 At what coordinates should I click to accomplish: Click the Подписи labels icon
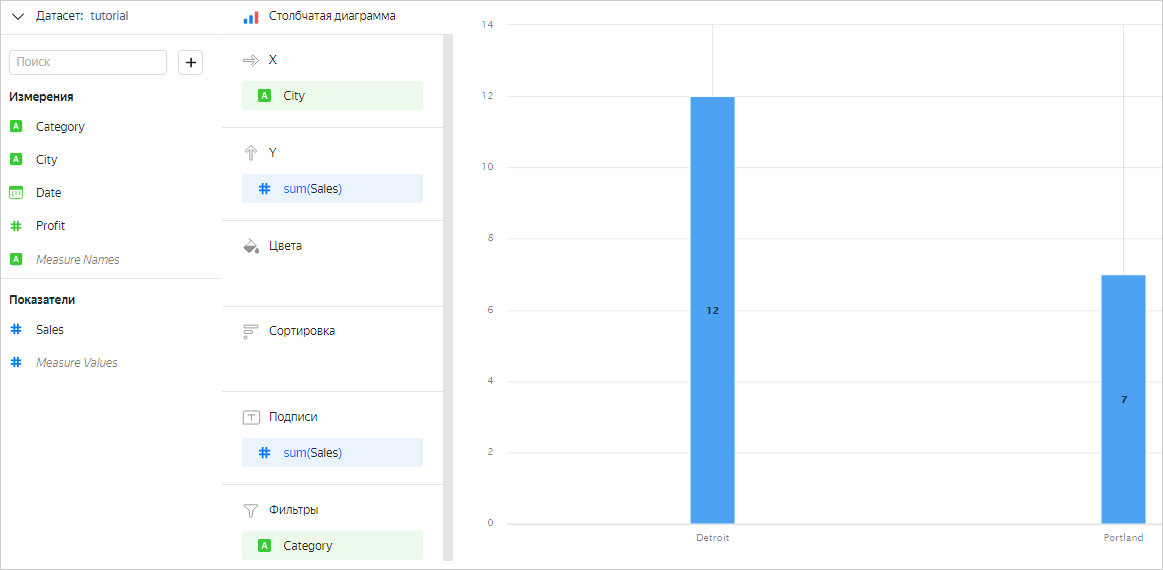[x=251, y=417]
